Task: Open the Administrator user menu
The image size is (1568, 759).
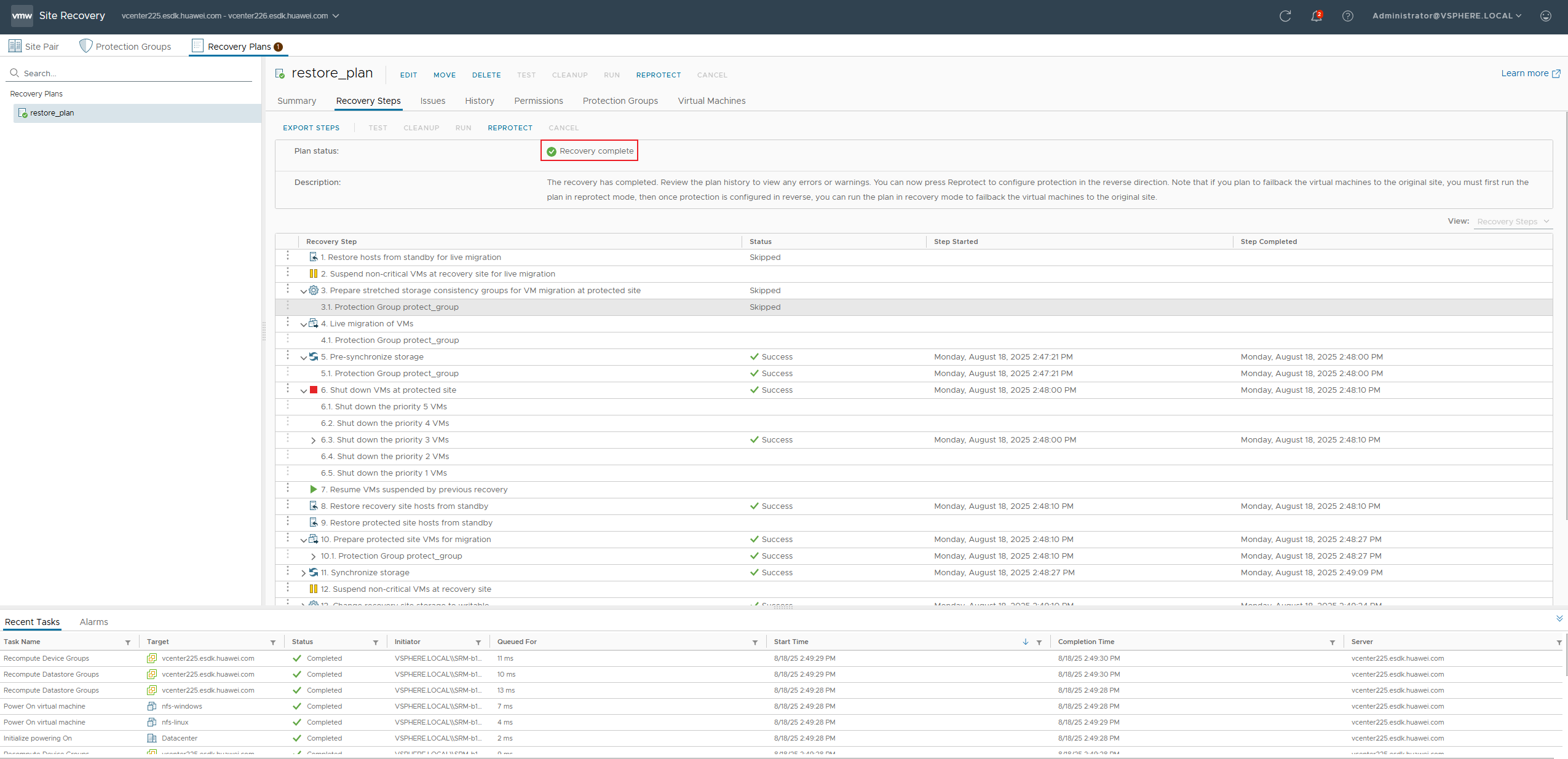Action: [x=1447, y=16]
